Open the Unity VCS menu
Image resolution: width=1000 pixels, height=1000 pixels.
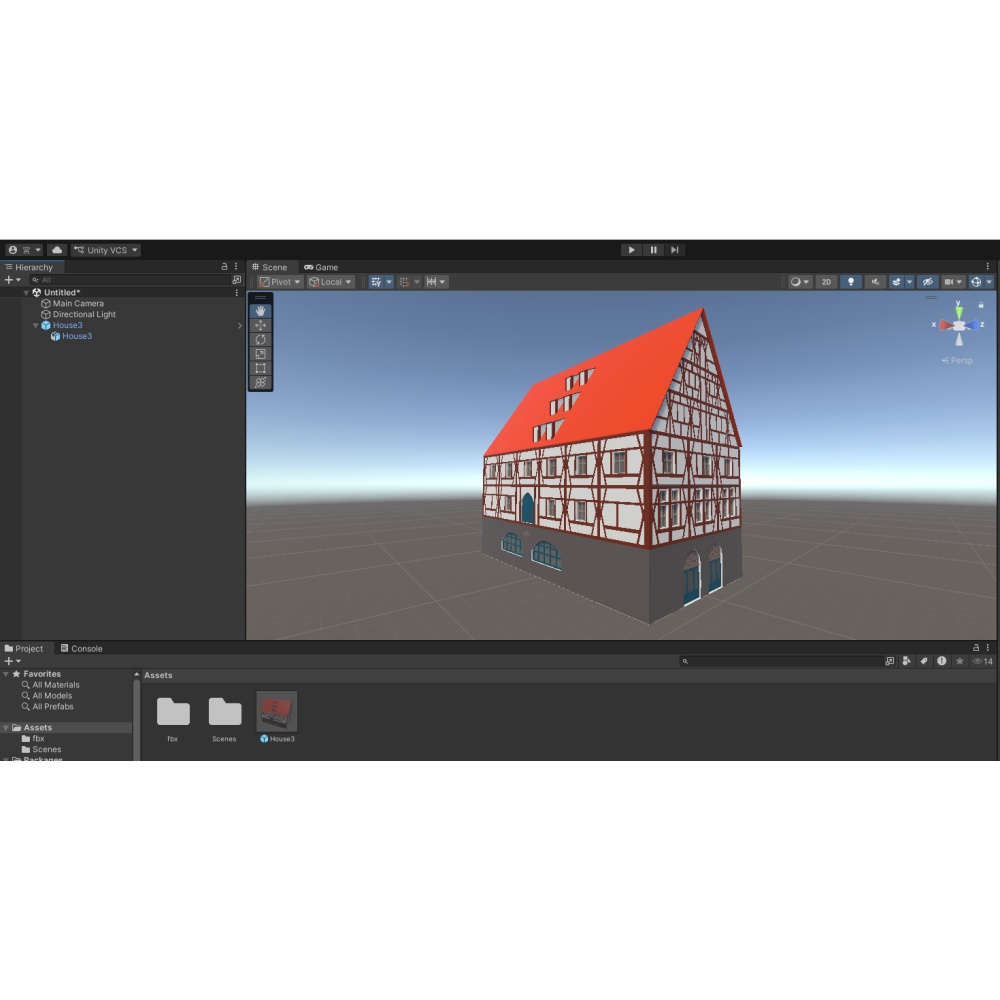pos(106,250)
